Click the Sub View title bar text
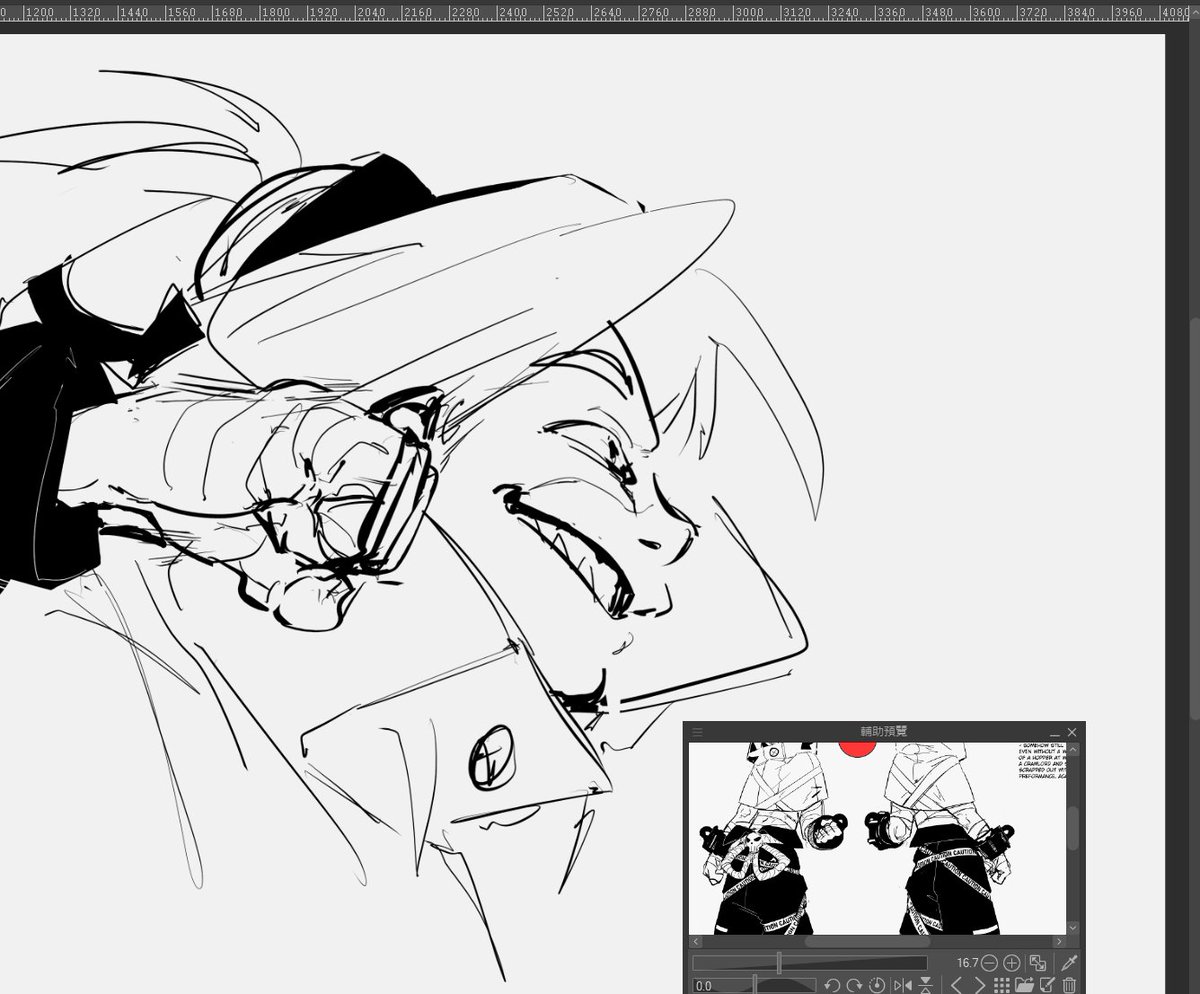 pos(883,732)
